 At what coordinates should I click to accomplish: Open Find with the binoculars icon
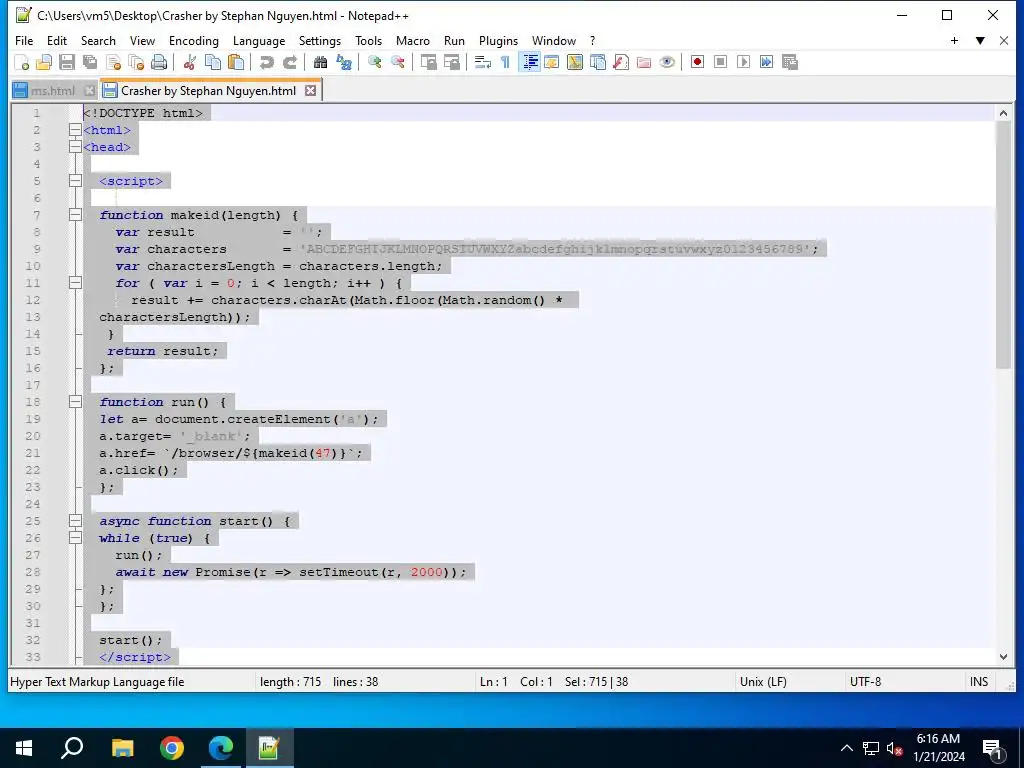320,62
